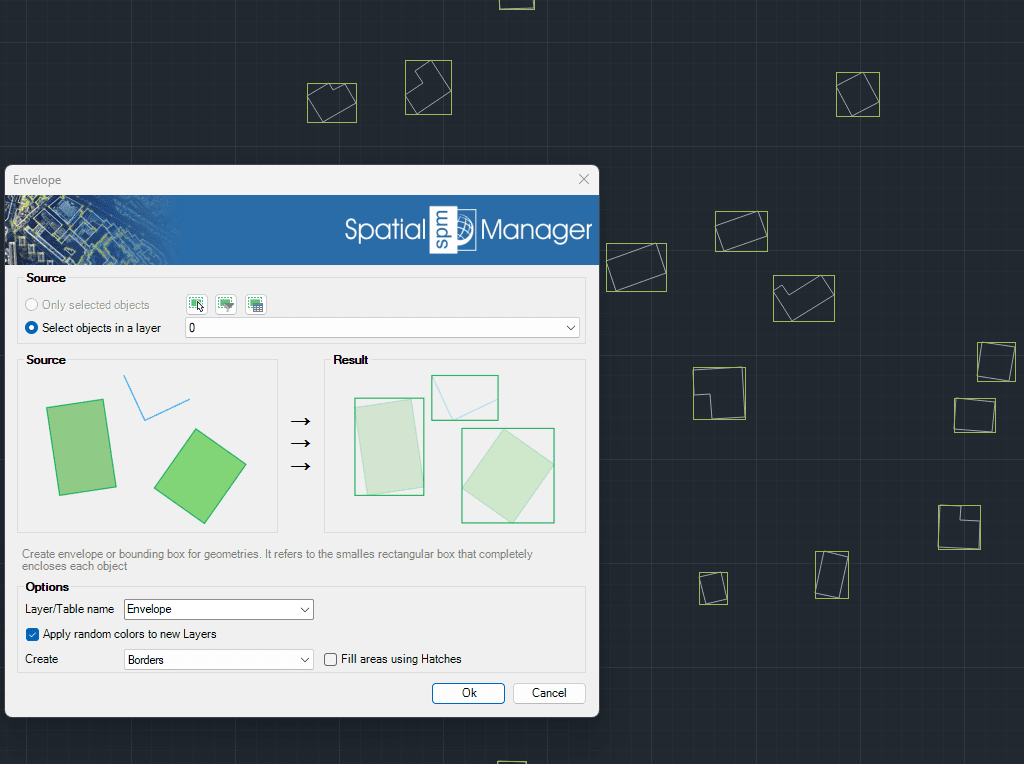Confirm the dialog with Ok
The height and width of the screenshot is (764, 1024).
pyautogui.click(x=468, y=693)
